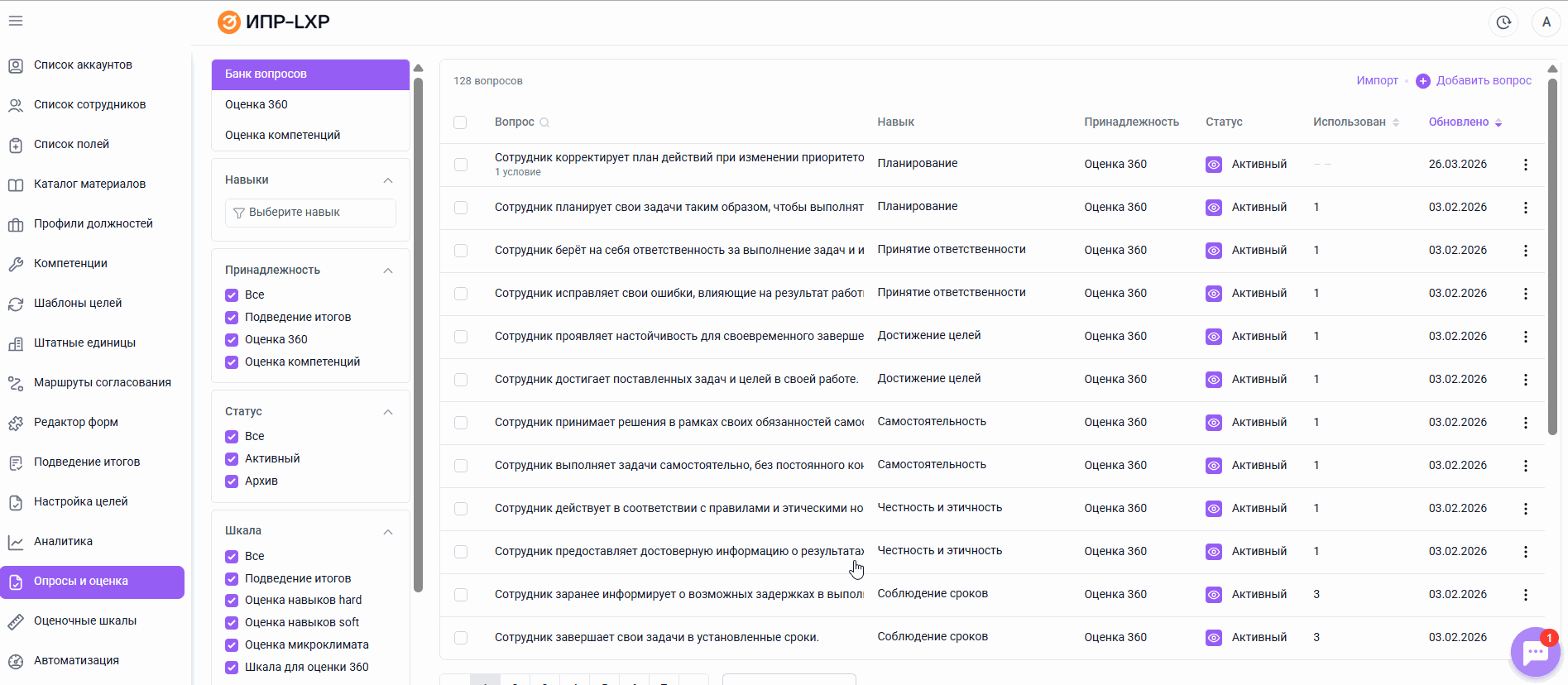The image size is (1568, 685).
Task: Open Список сотрудников in sidebar
Action: (x=92, y=105)
